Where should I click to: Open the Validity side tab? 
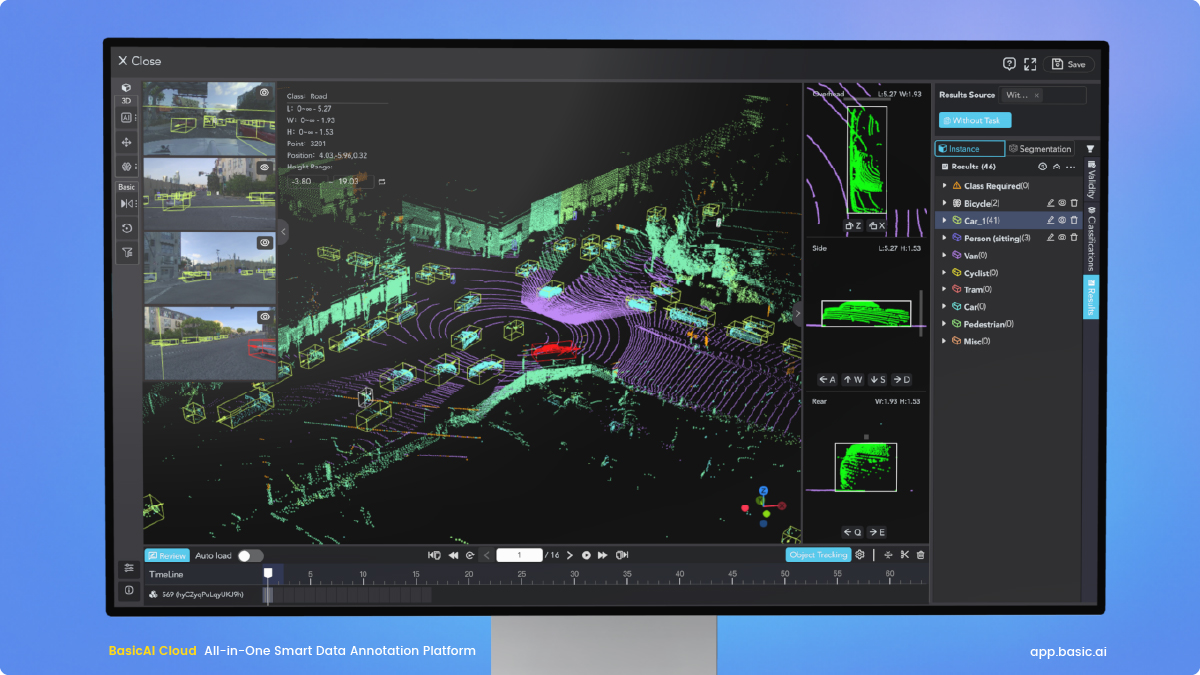click(1091, 180)
